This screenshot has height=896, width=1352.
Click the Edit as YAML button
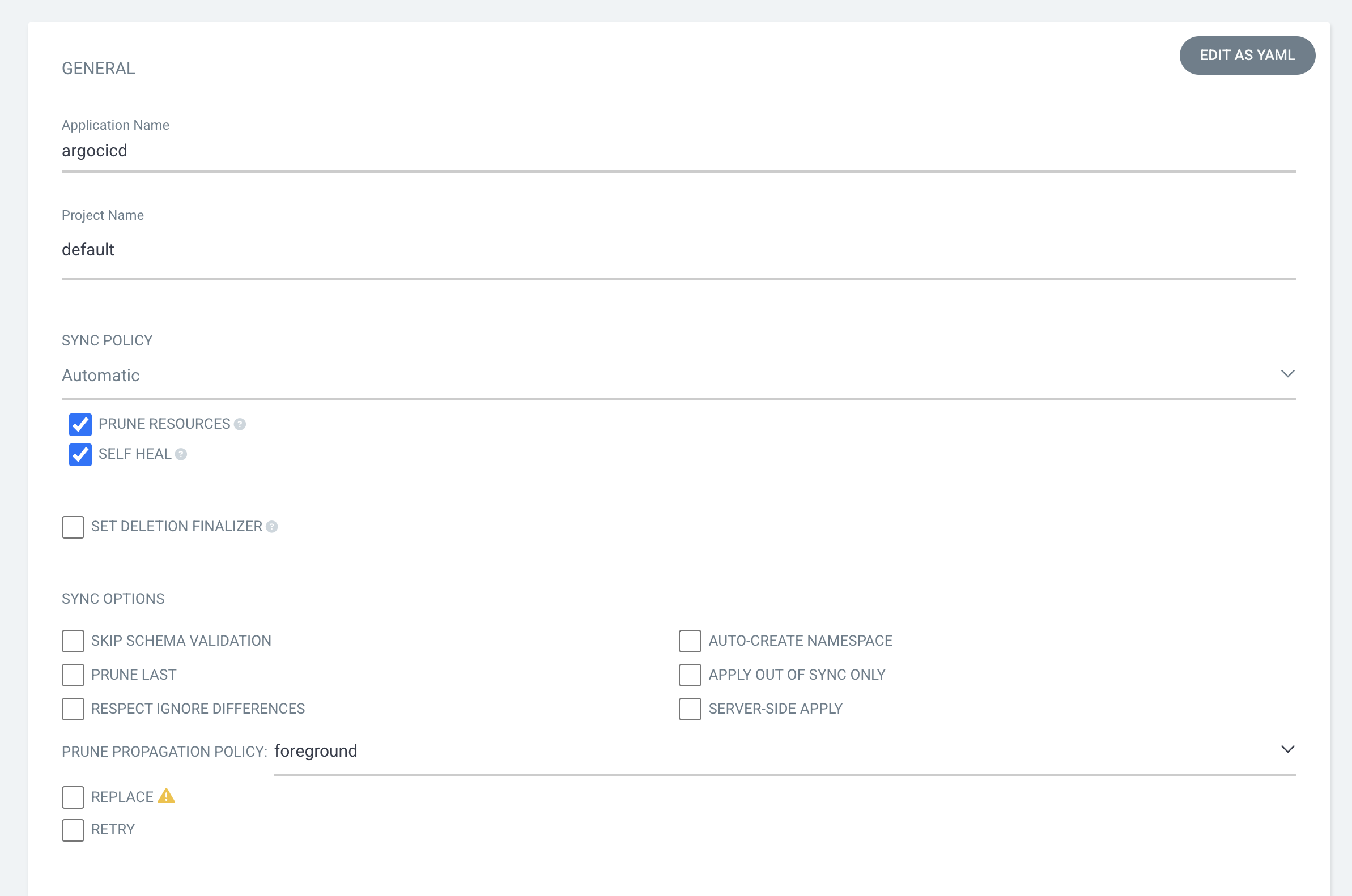tap(1247, 56)
